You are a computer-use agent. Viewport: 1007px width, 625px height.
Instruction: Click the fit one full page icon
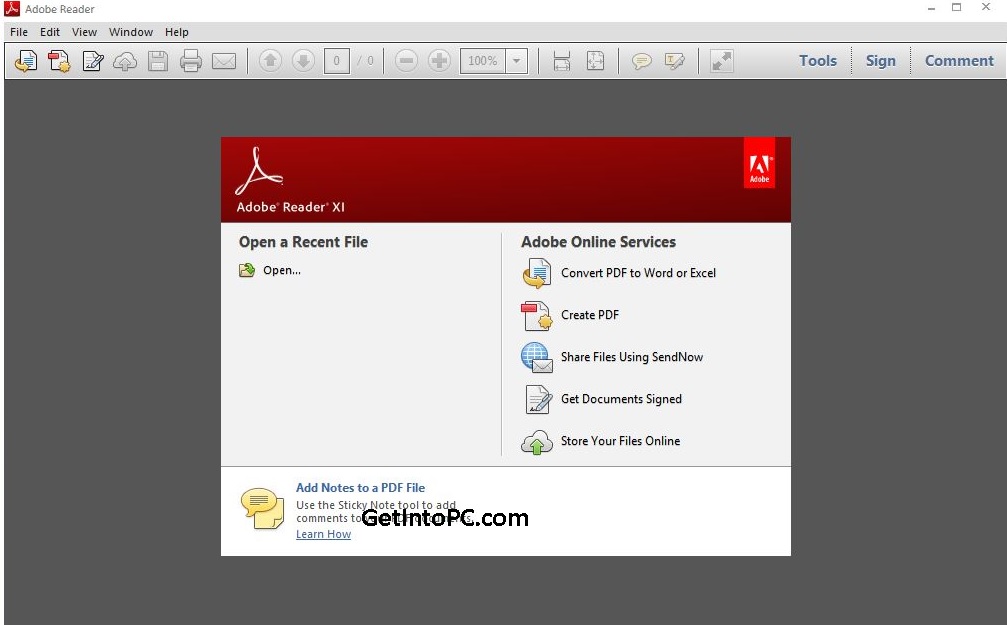[x=595, y=61]
